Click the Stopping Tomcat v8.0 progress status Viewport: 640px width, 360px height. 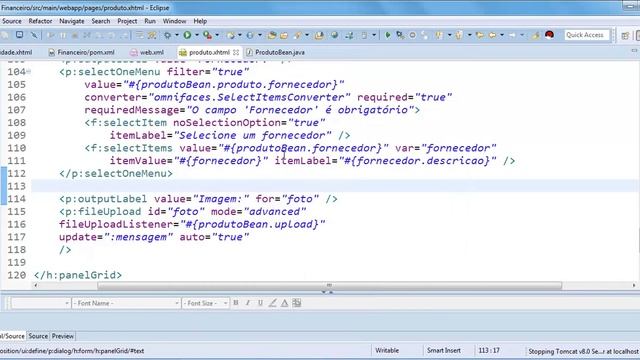coord(583,351)
